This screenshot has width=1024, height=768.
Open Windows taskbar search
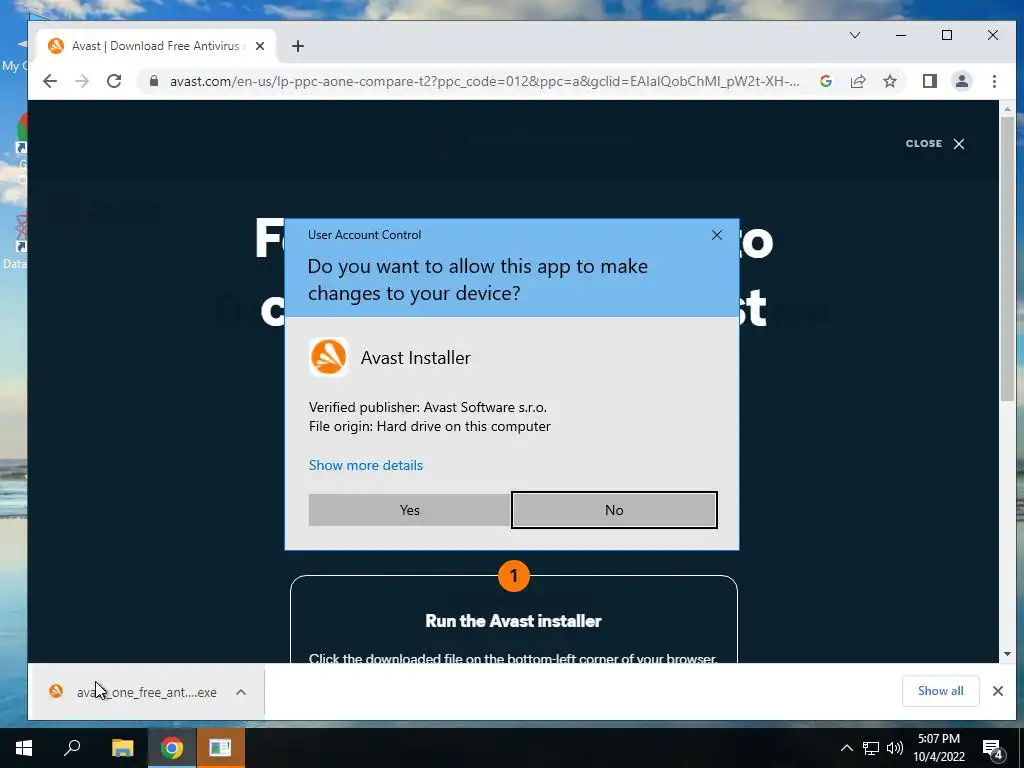click(72, 748)
